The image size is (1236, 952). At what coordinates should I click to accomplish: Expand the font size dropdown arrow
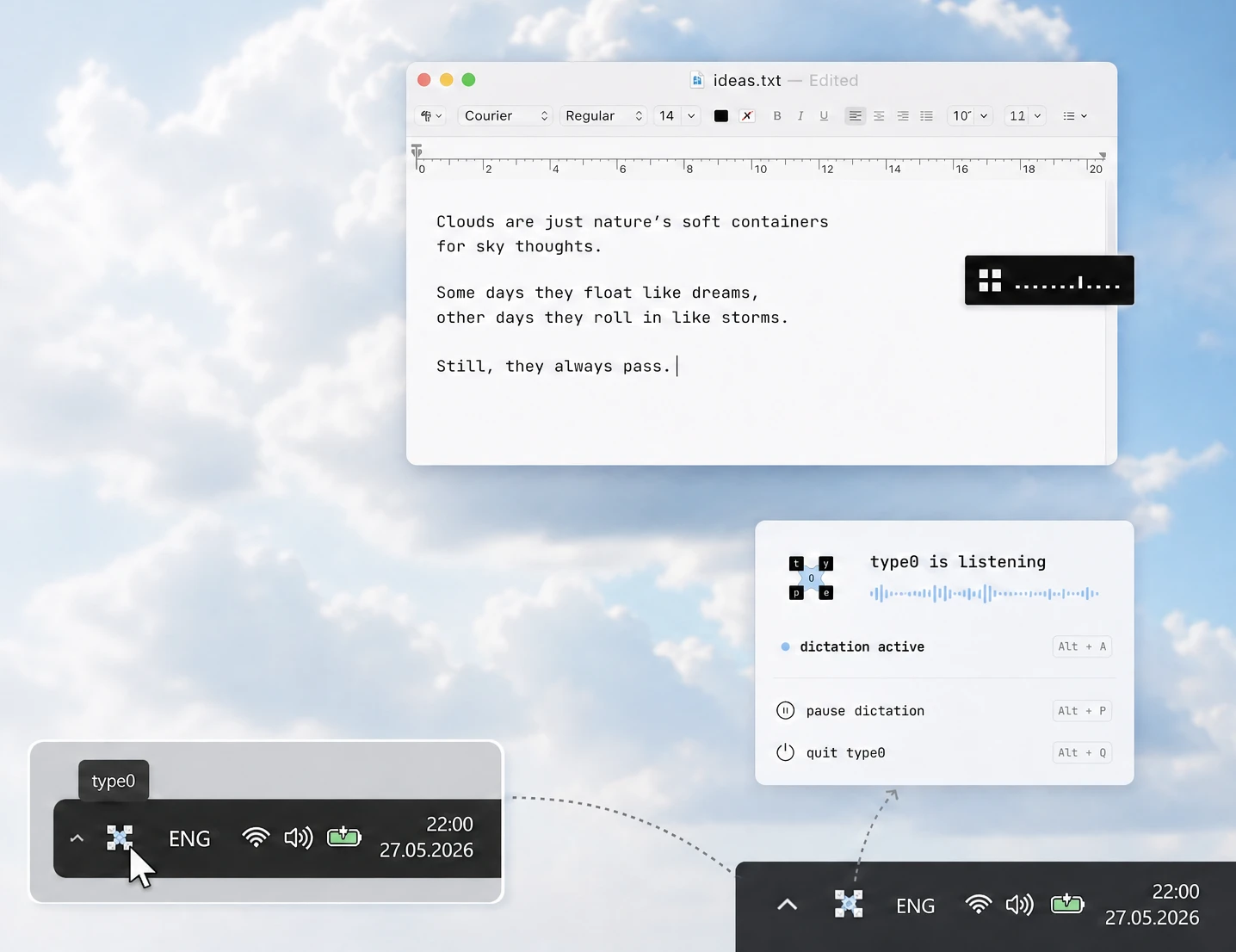(691, 115)
